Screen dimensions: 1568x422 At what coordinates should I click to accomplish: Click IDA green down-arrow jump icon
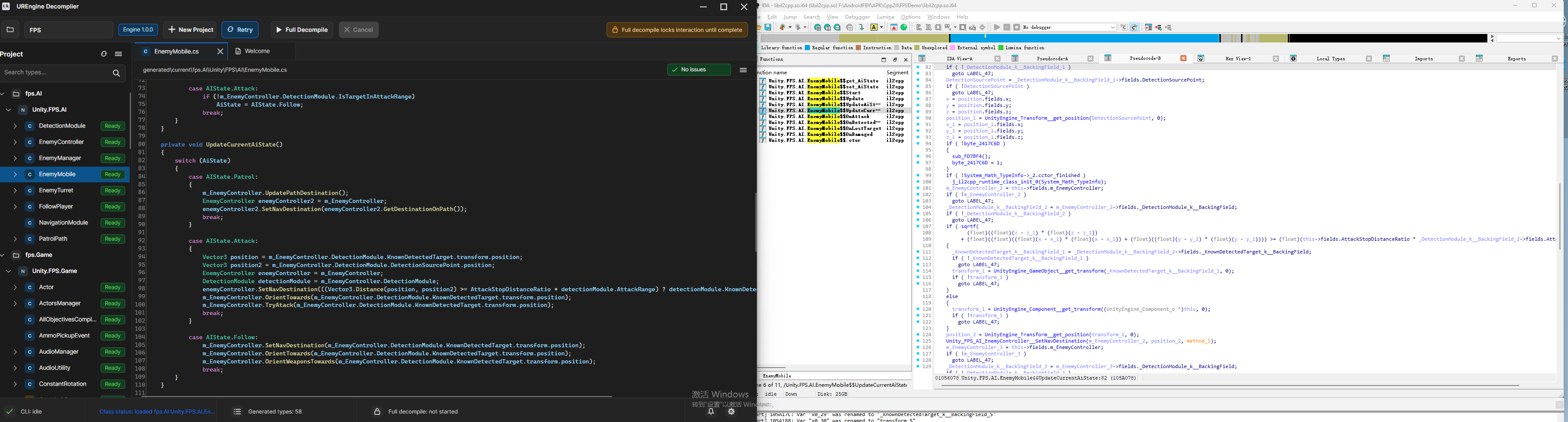pyautogui.click(x=861, y=28)
